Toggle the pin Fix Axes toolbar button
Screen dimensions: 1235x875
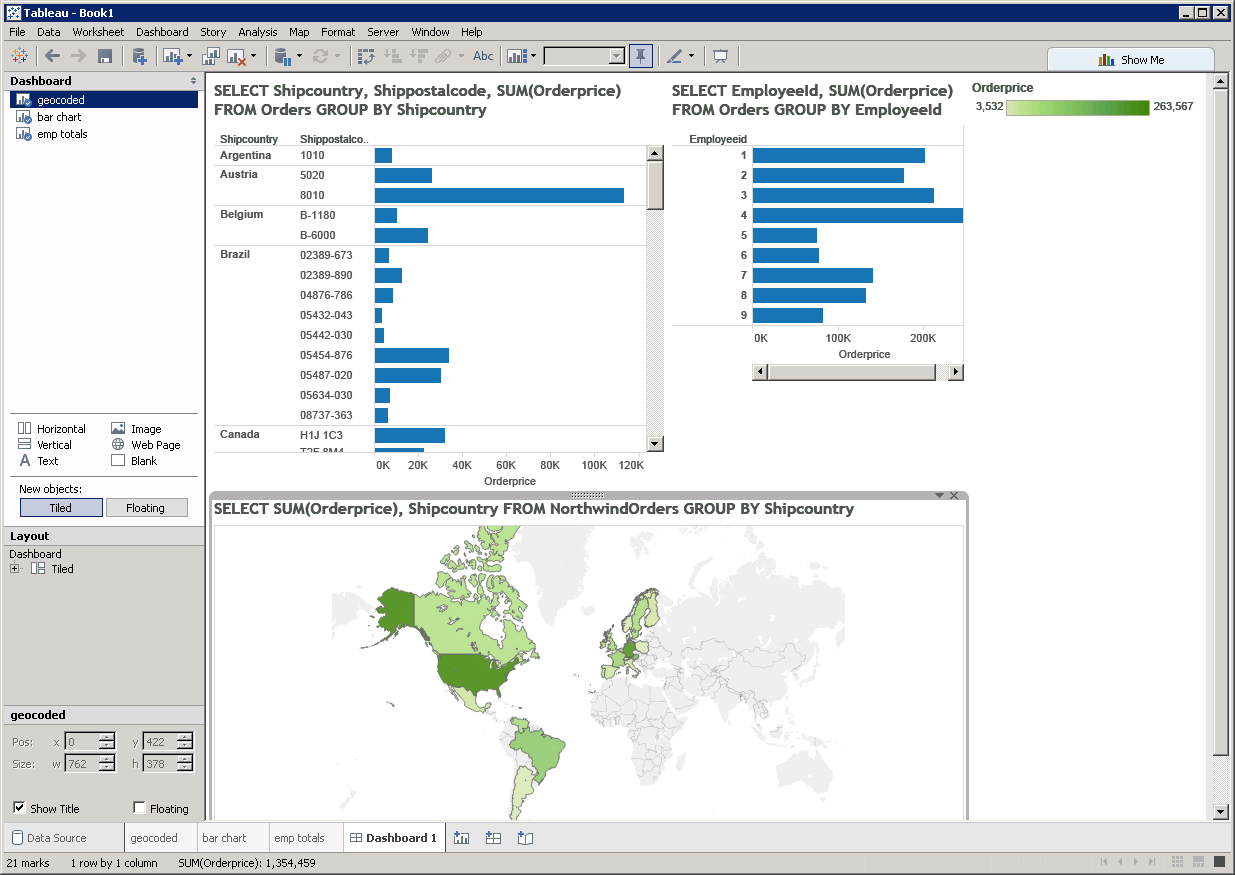click(641, 57)
